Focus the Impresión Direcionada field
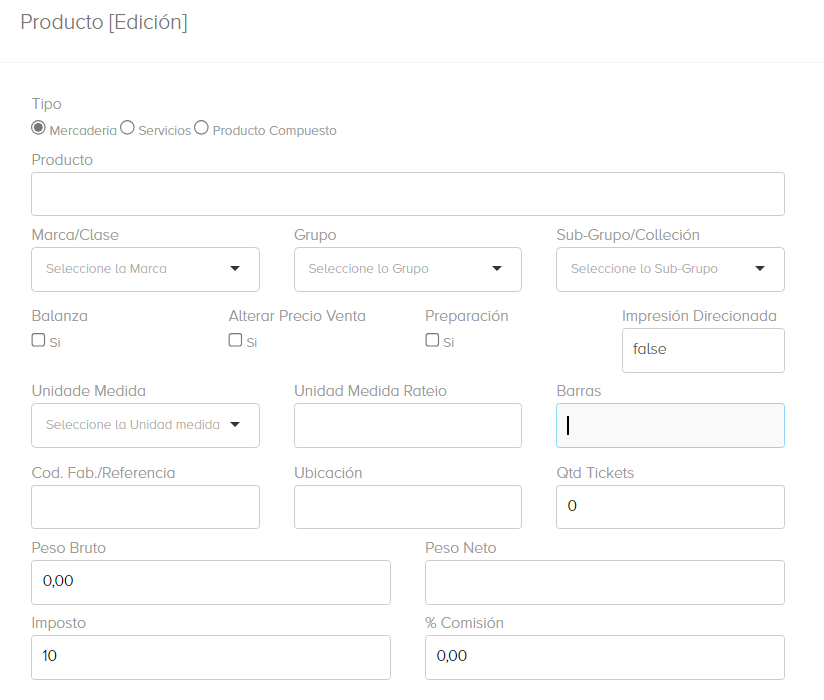This screenshot has height=700, width=824. pos(702,350)
